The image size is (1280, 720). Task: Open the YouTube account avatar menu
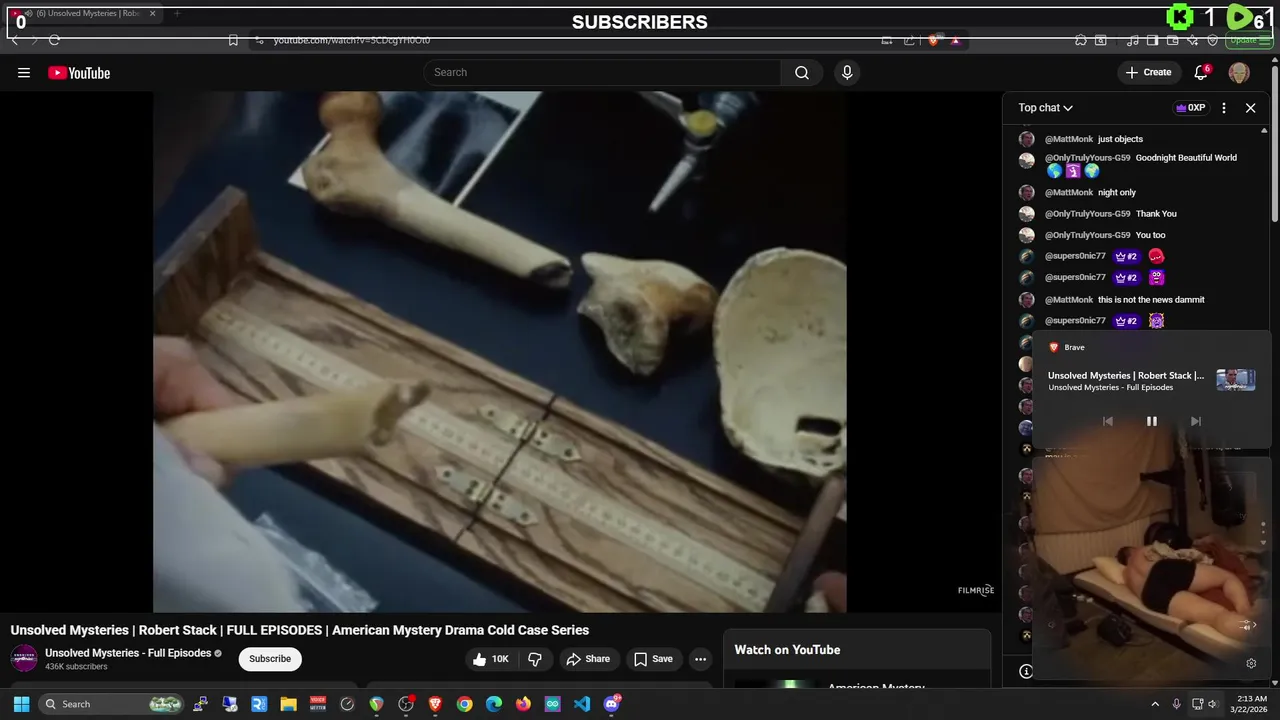1239,73
